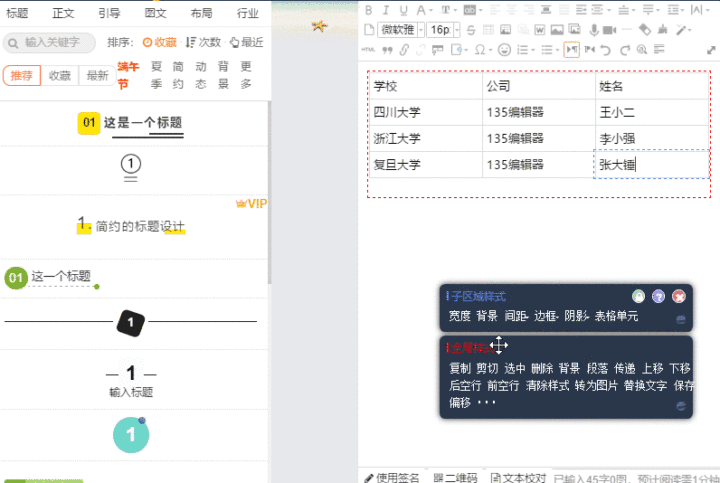Select the 01 这是一个标题 yellow template
The height and width of the screenshot is (483, 720).
click(131, 124)
